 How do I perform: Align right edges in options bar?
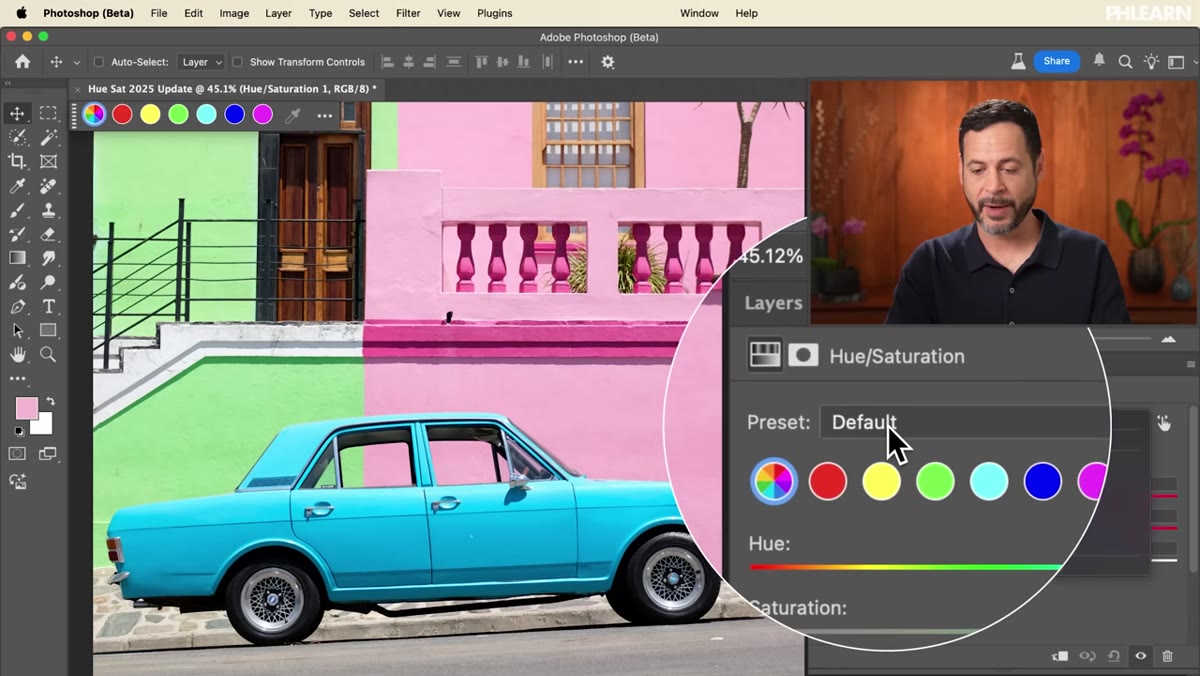click(x=431, y=62)
